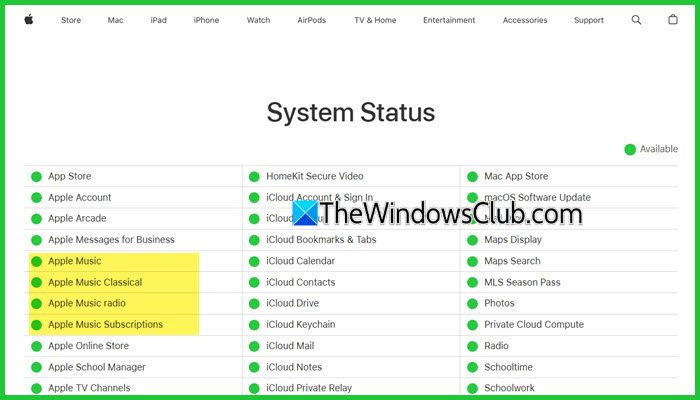Open the shopping bag icon
The height and width of the screenshot is (400, 700).
[672, 19]
